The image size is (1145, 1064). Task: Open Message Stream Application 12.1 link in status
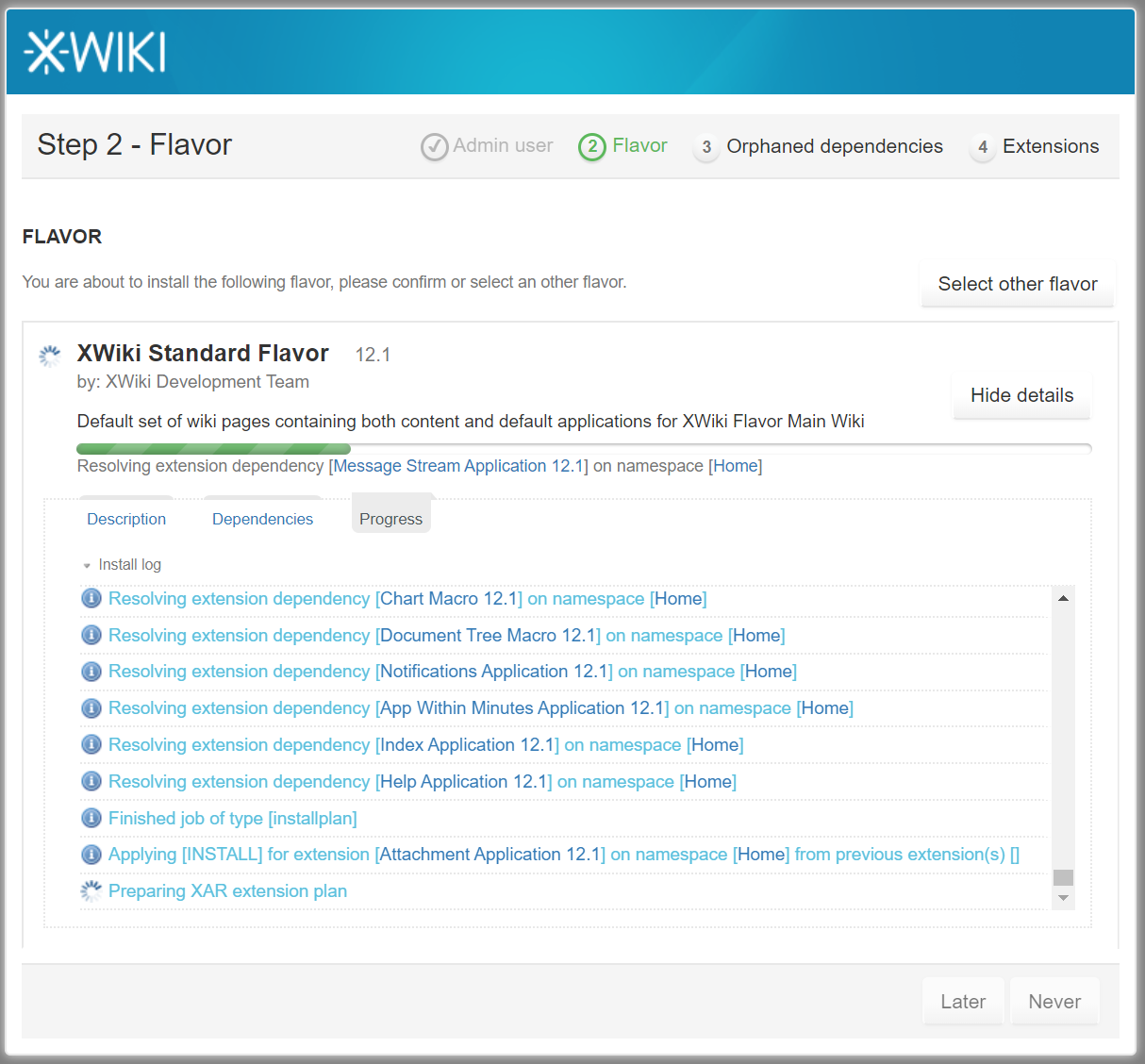pos(458,466)
